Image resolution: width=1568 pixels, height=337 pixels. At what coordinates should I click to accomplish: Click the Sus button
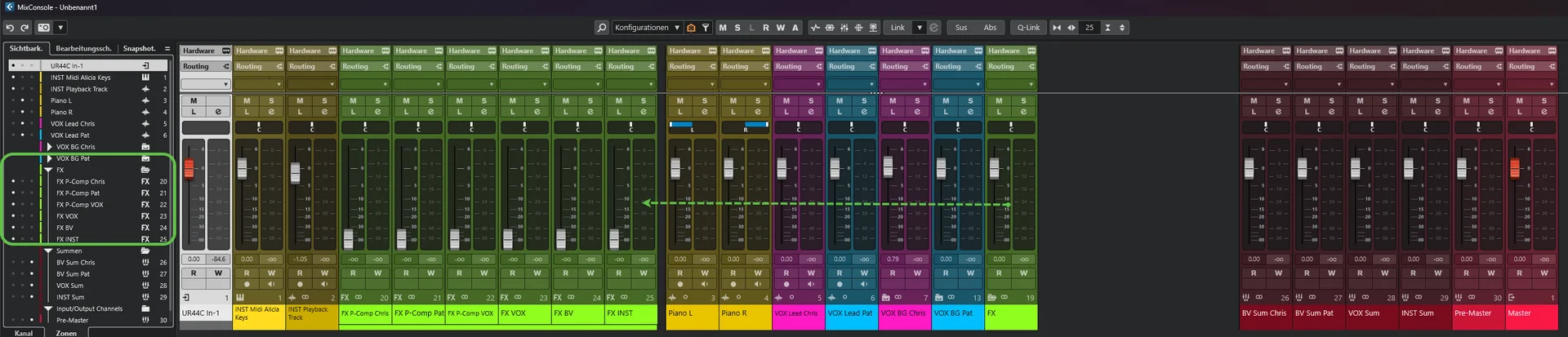[961, 28]
